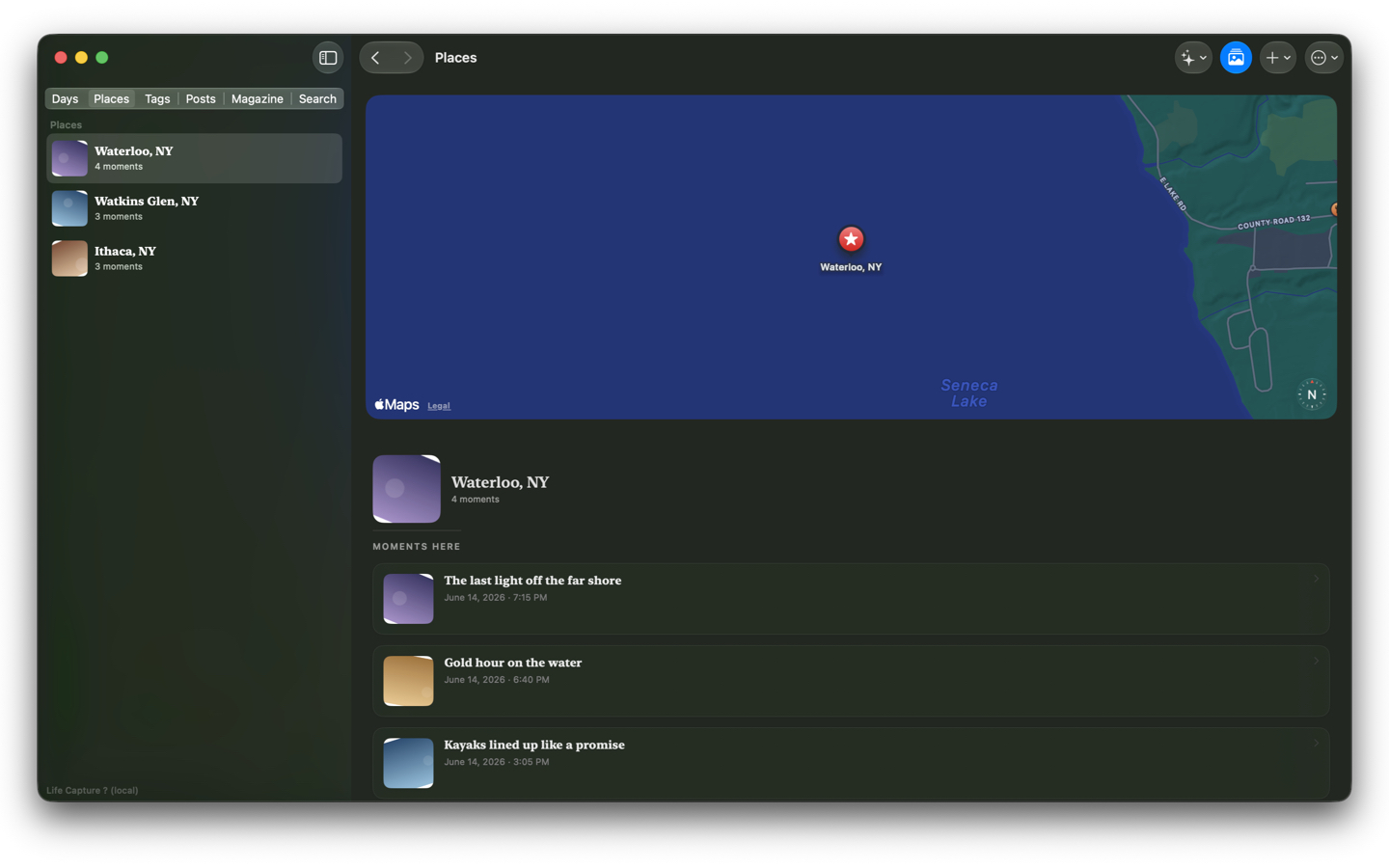
Task: Select Ithaca, NY in places list
Action: (x=195, y=258)
